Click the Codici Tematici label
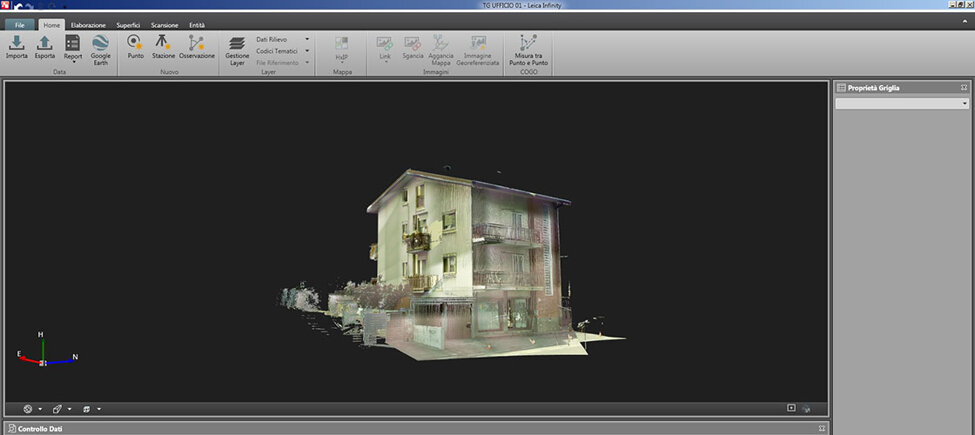 [277, 51]
